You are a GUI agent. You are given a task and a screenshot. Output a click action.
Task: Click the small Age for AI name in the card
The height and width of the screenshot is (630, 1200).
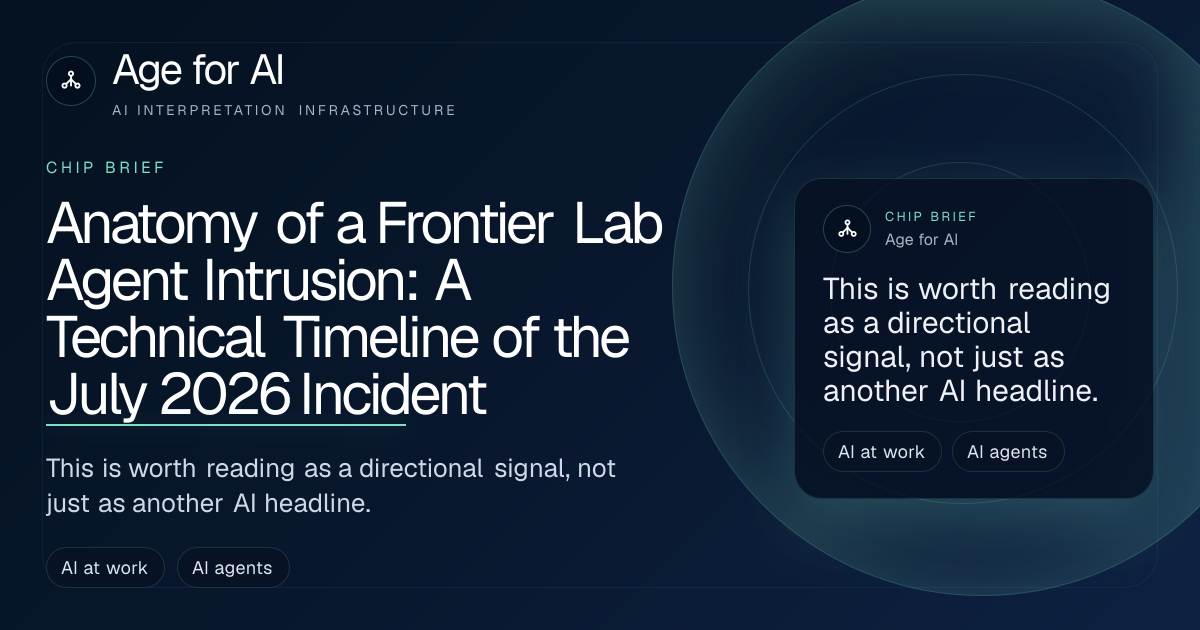(922, 240)
